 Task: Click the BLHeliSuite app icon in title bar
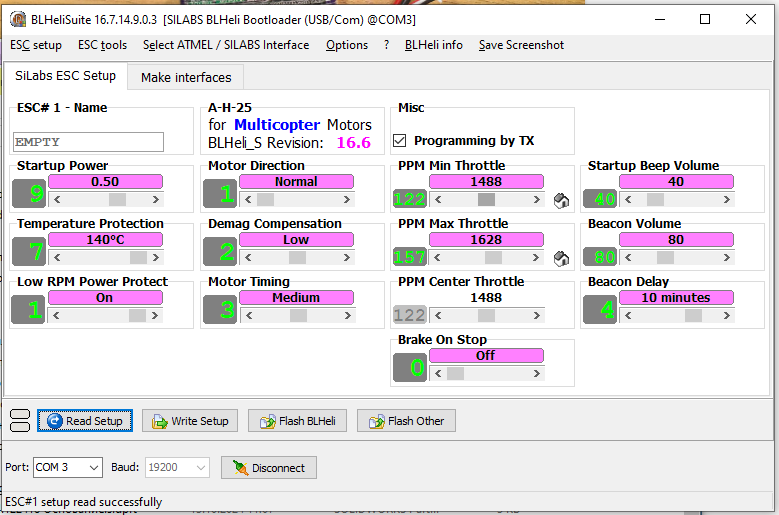(18, 19)
